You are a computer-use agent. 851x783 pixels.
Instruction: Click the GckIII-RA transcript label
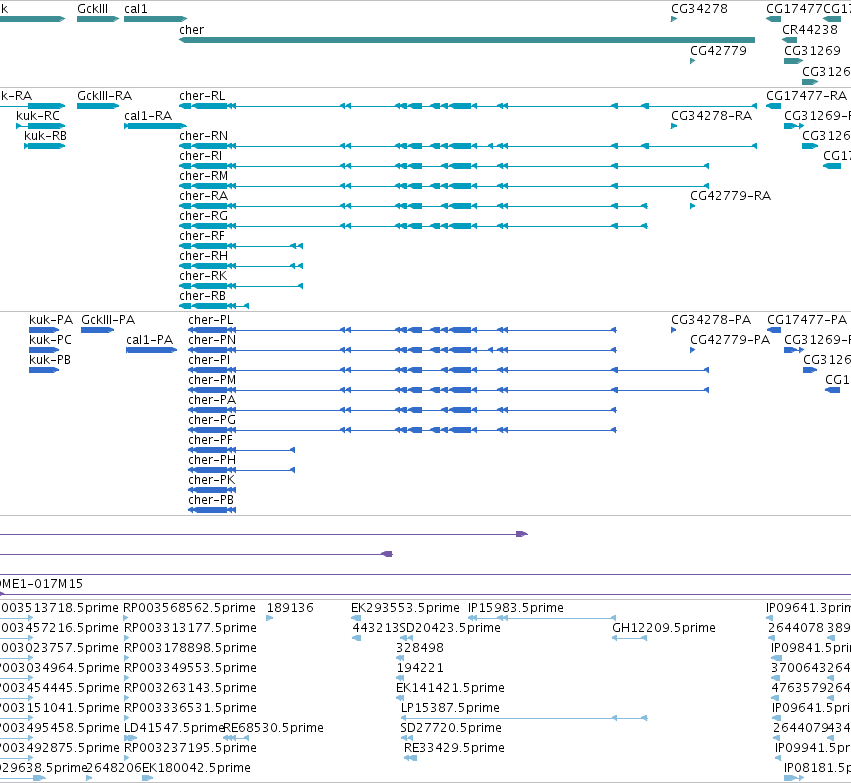104,96
